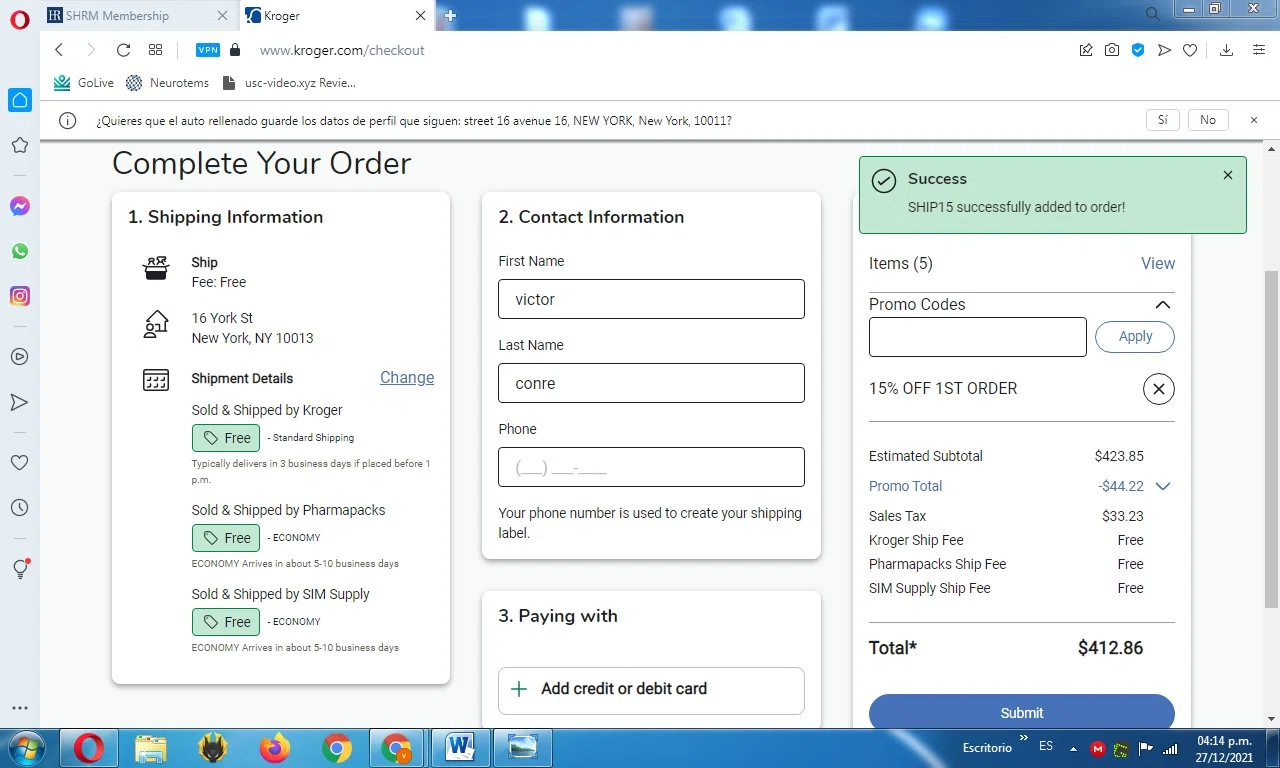1280x768 pixels.
Task: Switch to the SHRM Membership tab
Action: 138,15
